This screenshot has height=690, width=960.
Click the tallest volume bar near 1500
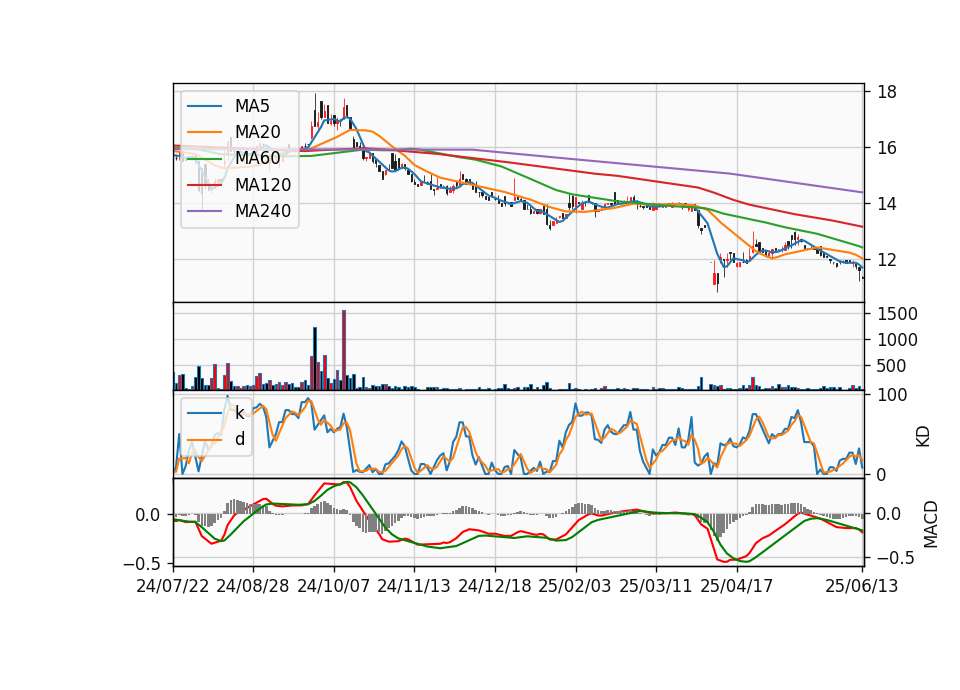pos(344,350)
